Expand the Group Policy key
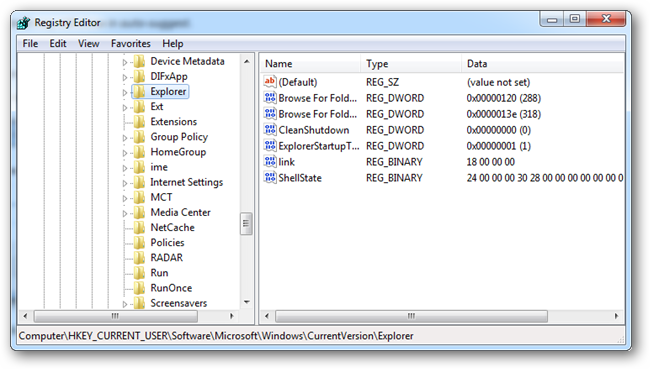Screen dimensions: 650x369 tap(125, 138)
